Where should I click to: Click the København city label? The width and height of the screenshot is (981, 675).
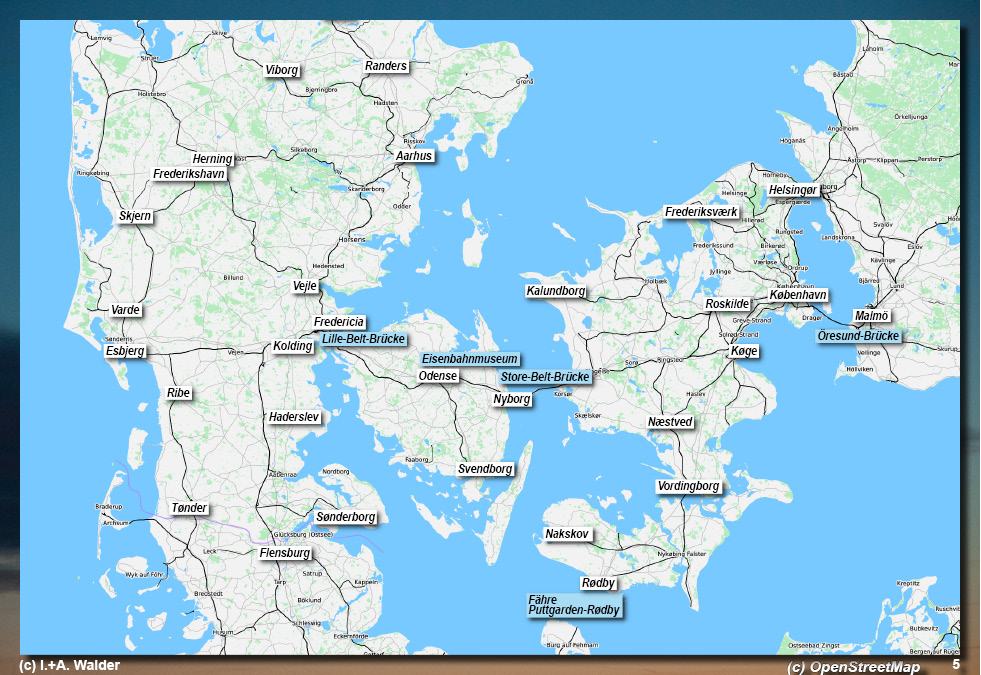pos(798,295)
